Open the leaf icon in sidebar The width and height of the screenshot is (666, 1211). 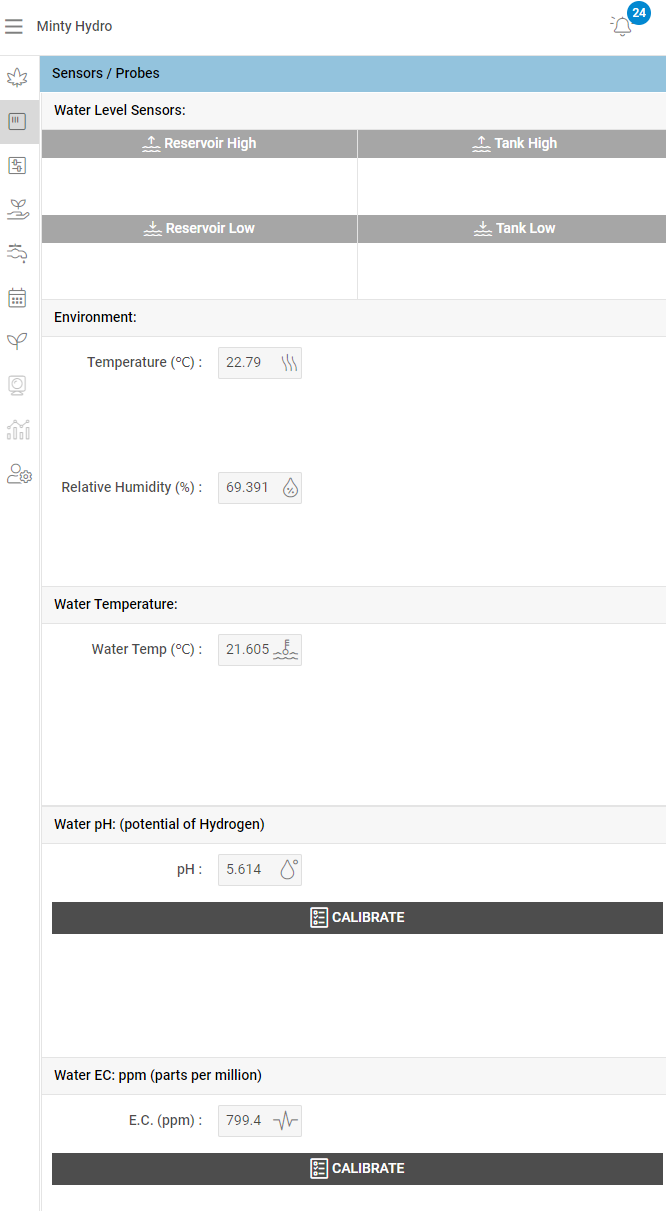[x=17, y=78]
